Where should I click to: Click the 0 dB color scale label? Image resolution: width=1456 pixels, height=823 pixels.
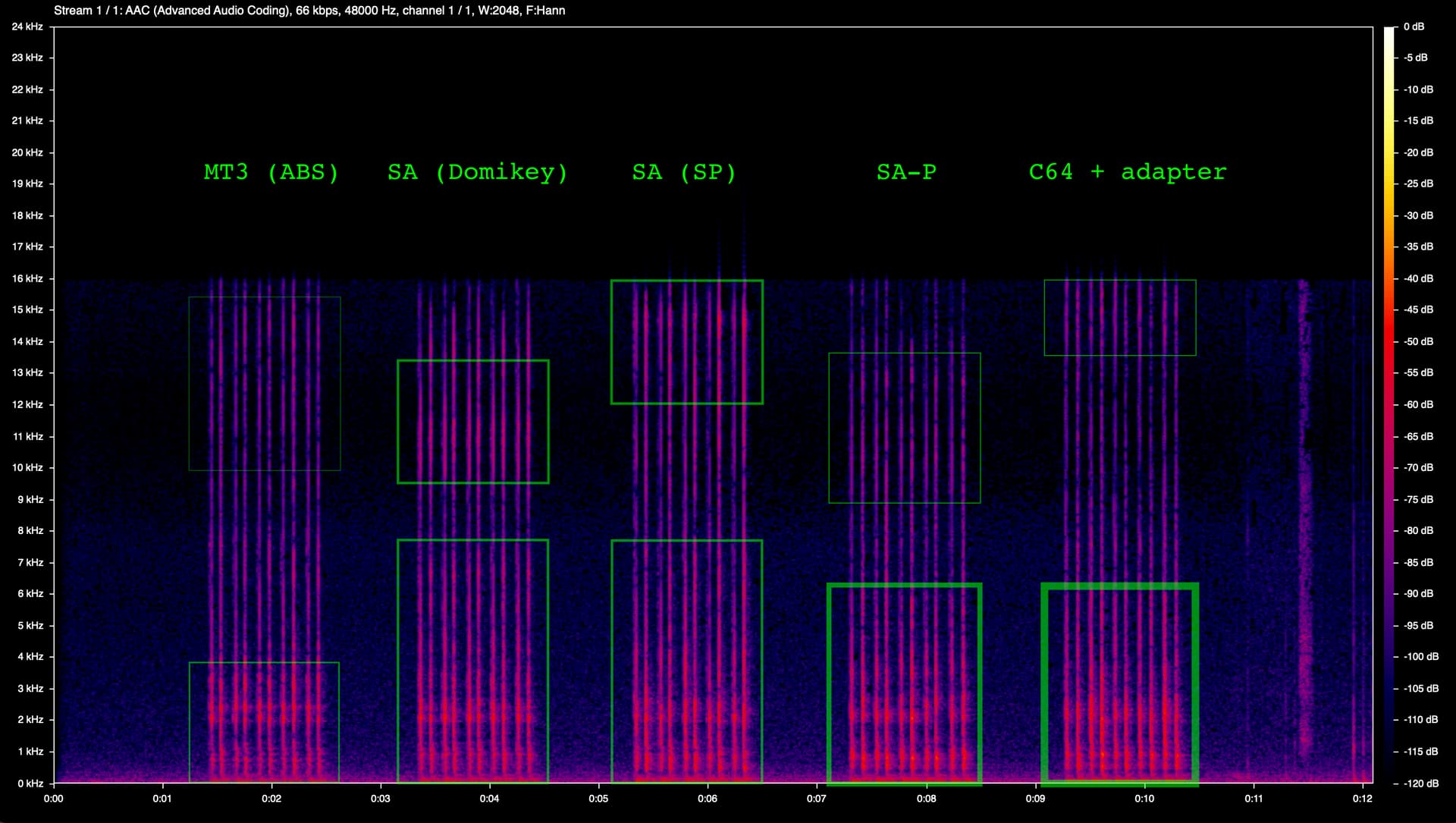[1414, 27]
